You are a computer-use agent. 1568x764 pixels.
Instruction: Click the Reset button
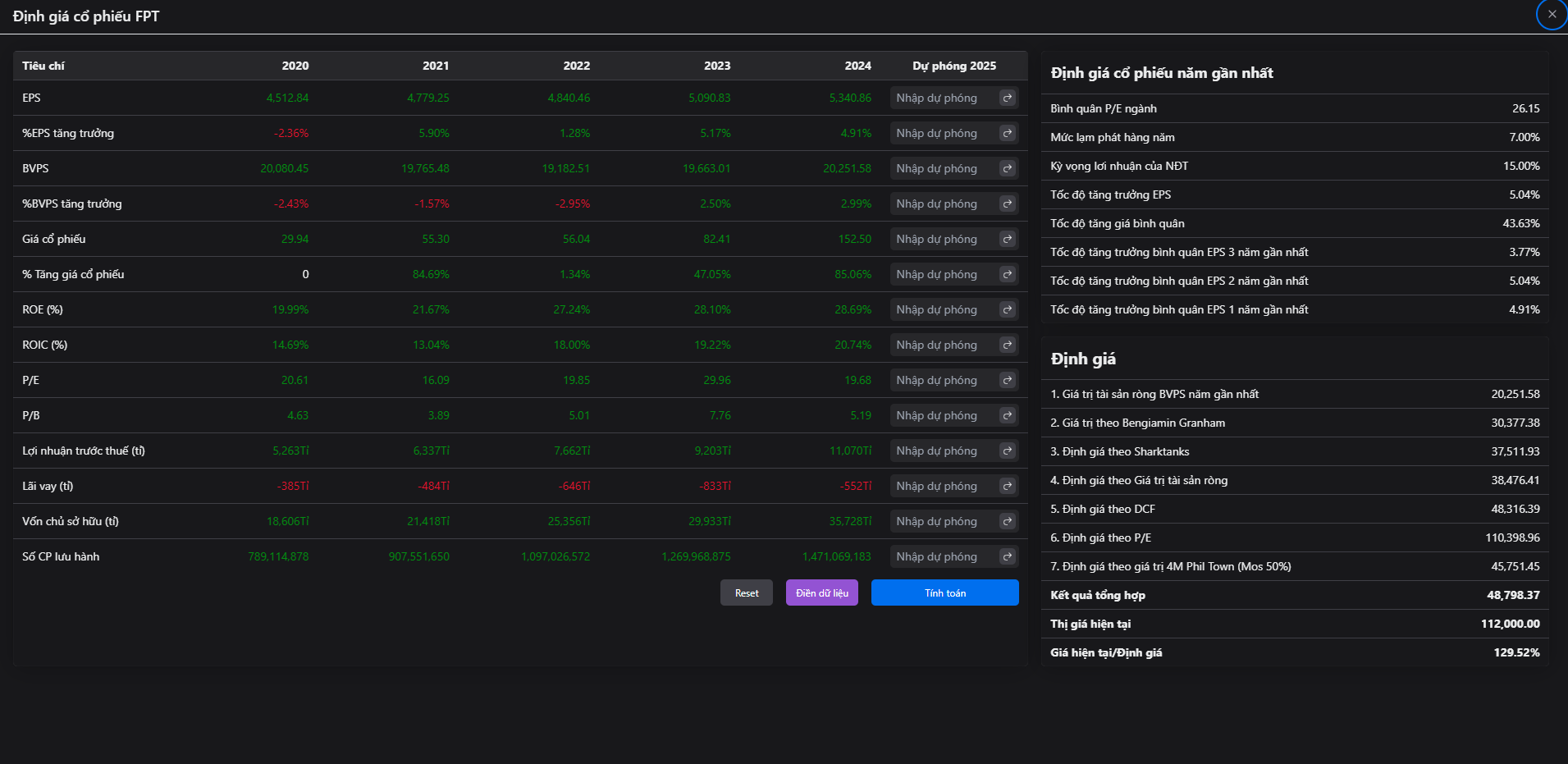(x=747, y=592)
